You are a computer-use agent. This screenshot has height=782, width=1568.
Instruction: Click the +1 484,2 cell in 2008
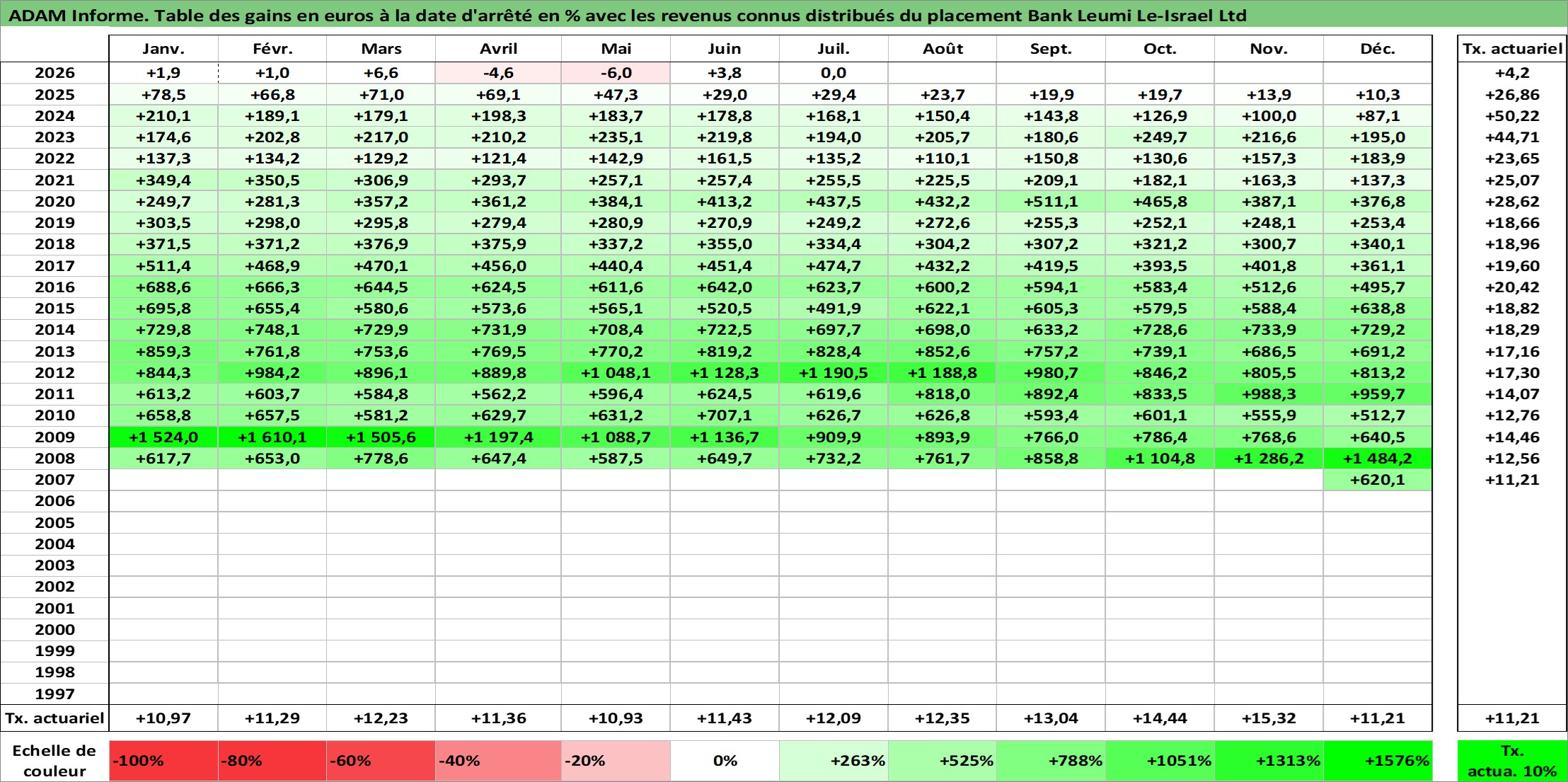tap(1377, 459)
